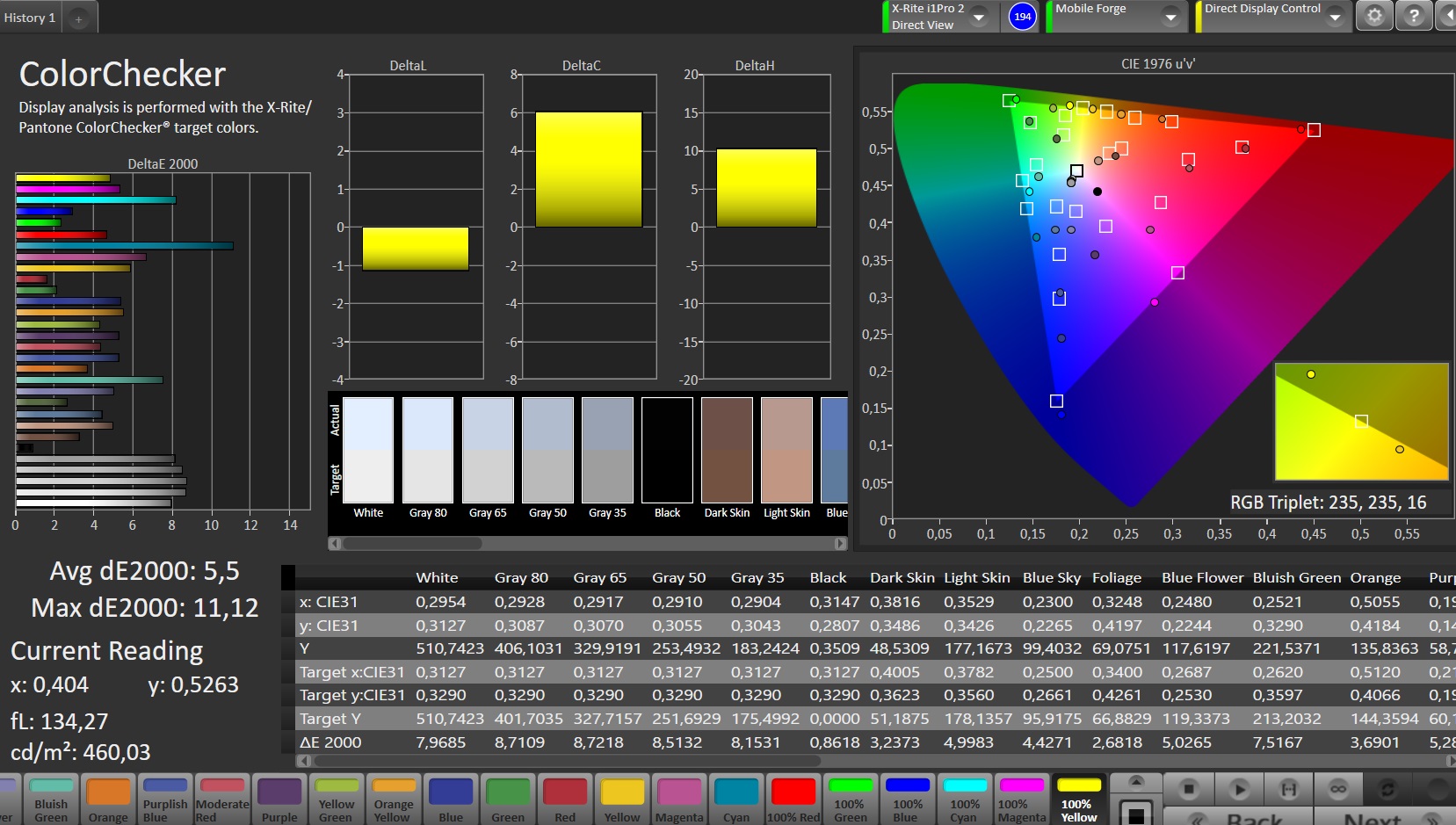The height and width of the screenshot is (825, 1456).
Task: Click the continuous read infinity icon
Action: click(1338, 789)
